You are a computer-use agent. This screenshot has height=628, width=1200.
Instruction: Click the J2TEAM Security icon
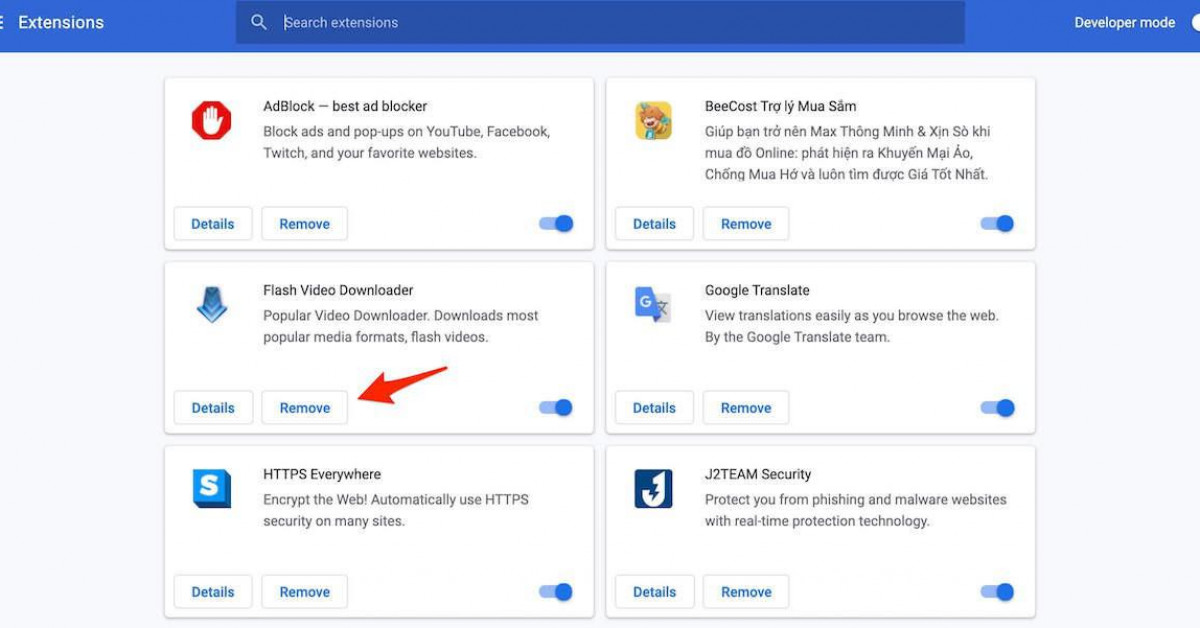pyautogui.click(x=653, y=489)
